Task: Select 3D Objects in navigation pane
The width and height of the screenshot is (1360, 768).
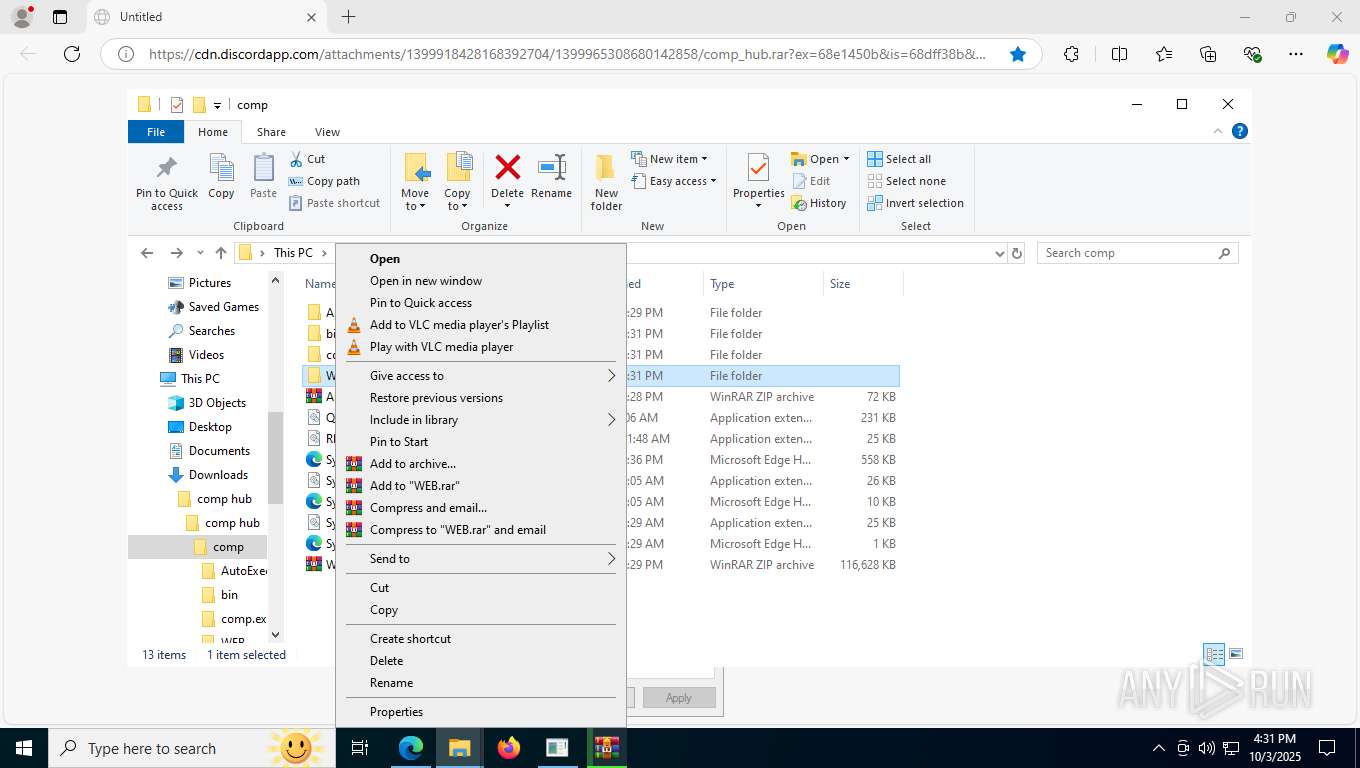Action: pos(217,403)
